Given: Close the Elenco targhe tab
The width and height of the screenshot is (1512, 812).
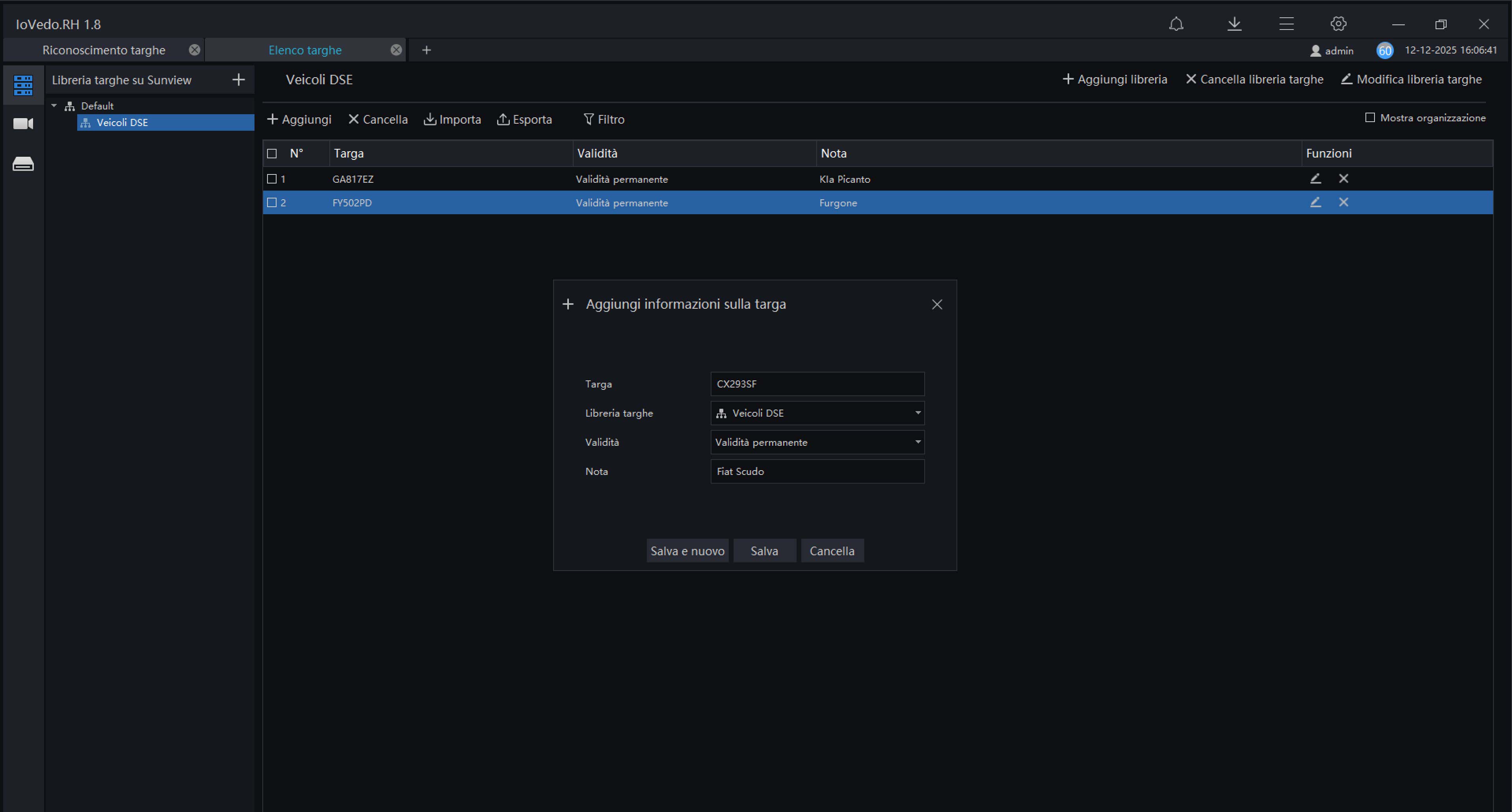Looking at the screenshot, I should click(396, 50).
